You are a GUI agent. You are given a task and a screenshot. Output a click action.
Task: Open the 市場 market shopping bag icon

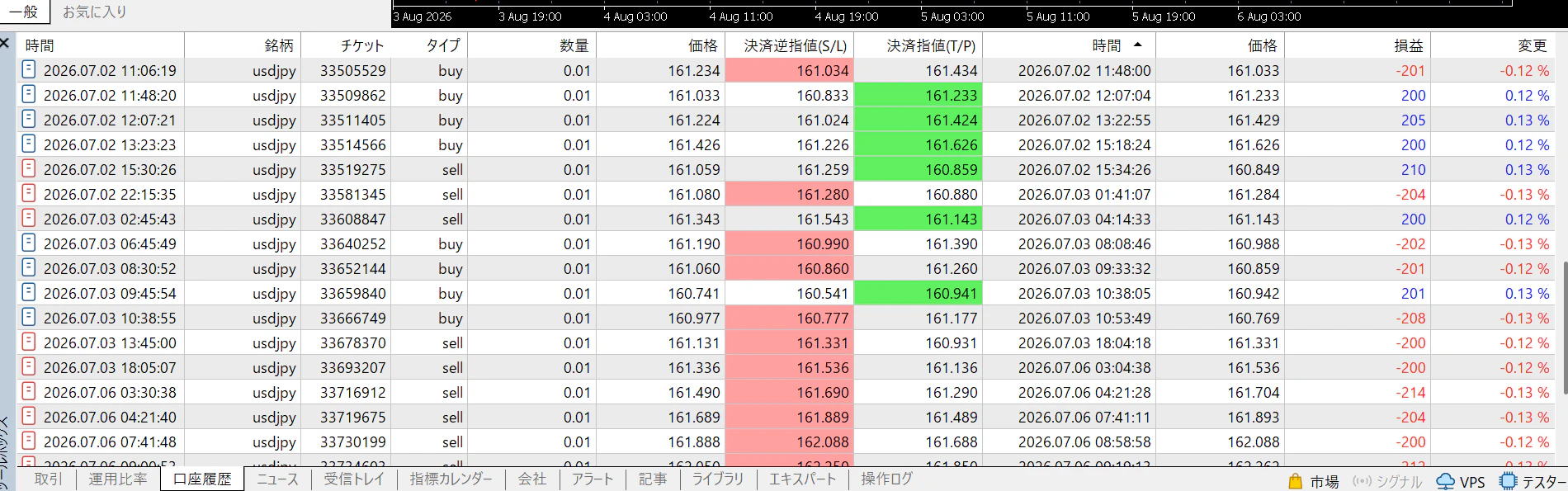1295,481
